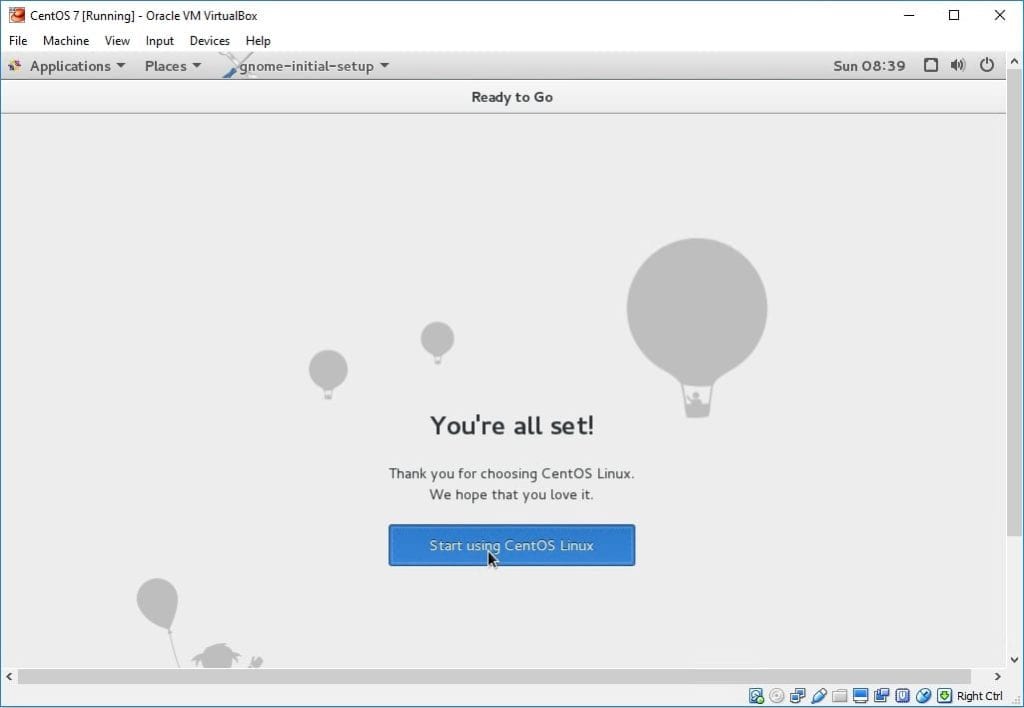Open the Help menu
Image resolution: width=1024 pixels, height=708 pixels.
(258, 40)
